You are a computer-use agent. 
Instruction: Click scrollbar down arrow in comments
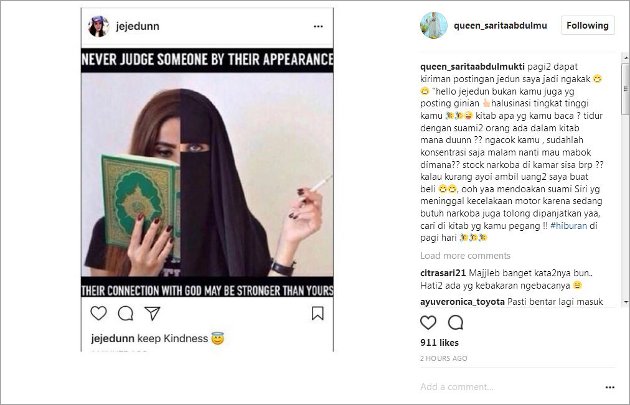click(626, 302)
